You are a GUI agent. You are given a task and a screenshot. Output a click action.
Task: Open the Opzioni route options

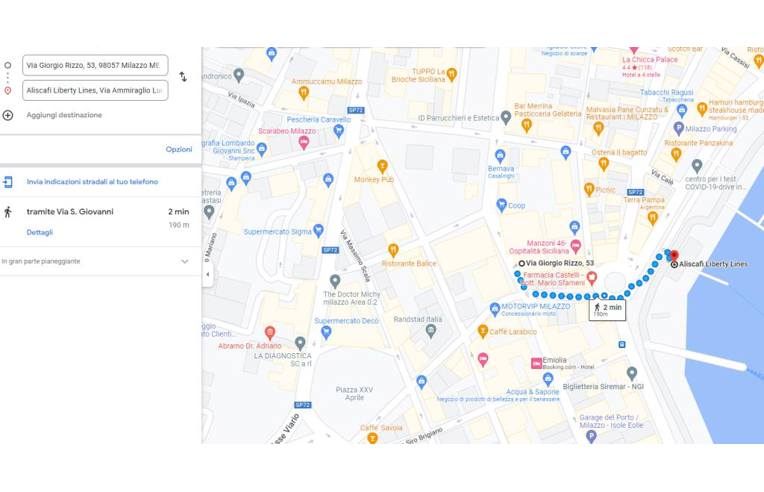click(179, 149)
